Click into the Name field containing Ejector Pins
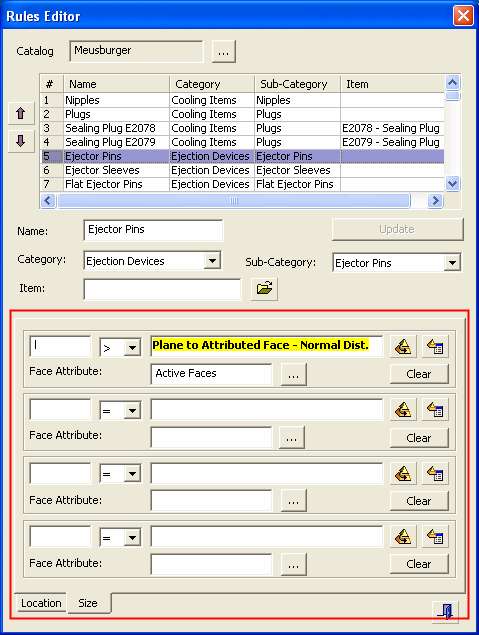The height and width of the screenshot is (635, 479). [153, 230]
